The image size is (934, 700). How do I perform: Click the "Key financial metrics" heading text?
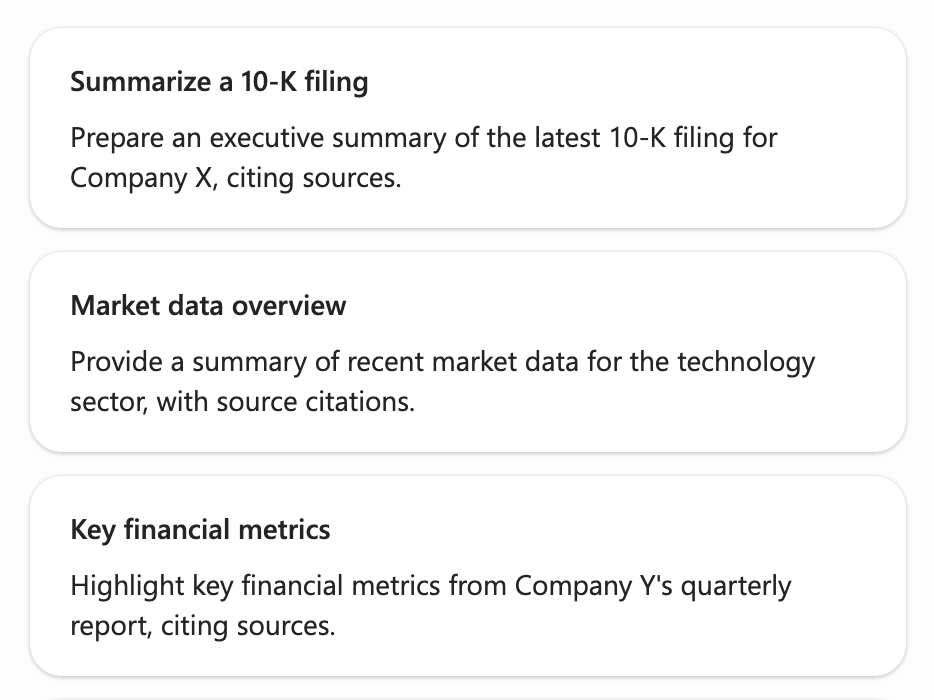pos(200,529)
